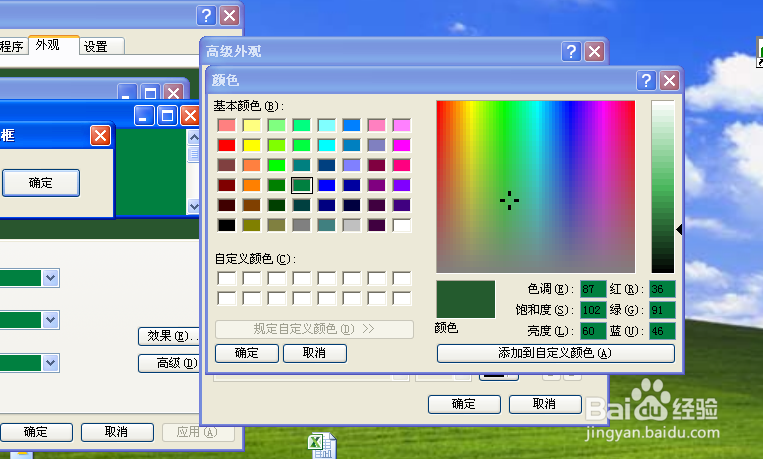The height and width of the screenshot is (459, 763).
Task: Click the preview window maximize button
Action: [x=167, y=116]
